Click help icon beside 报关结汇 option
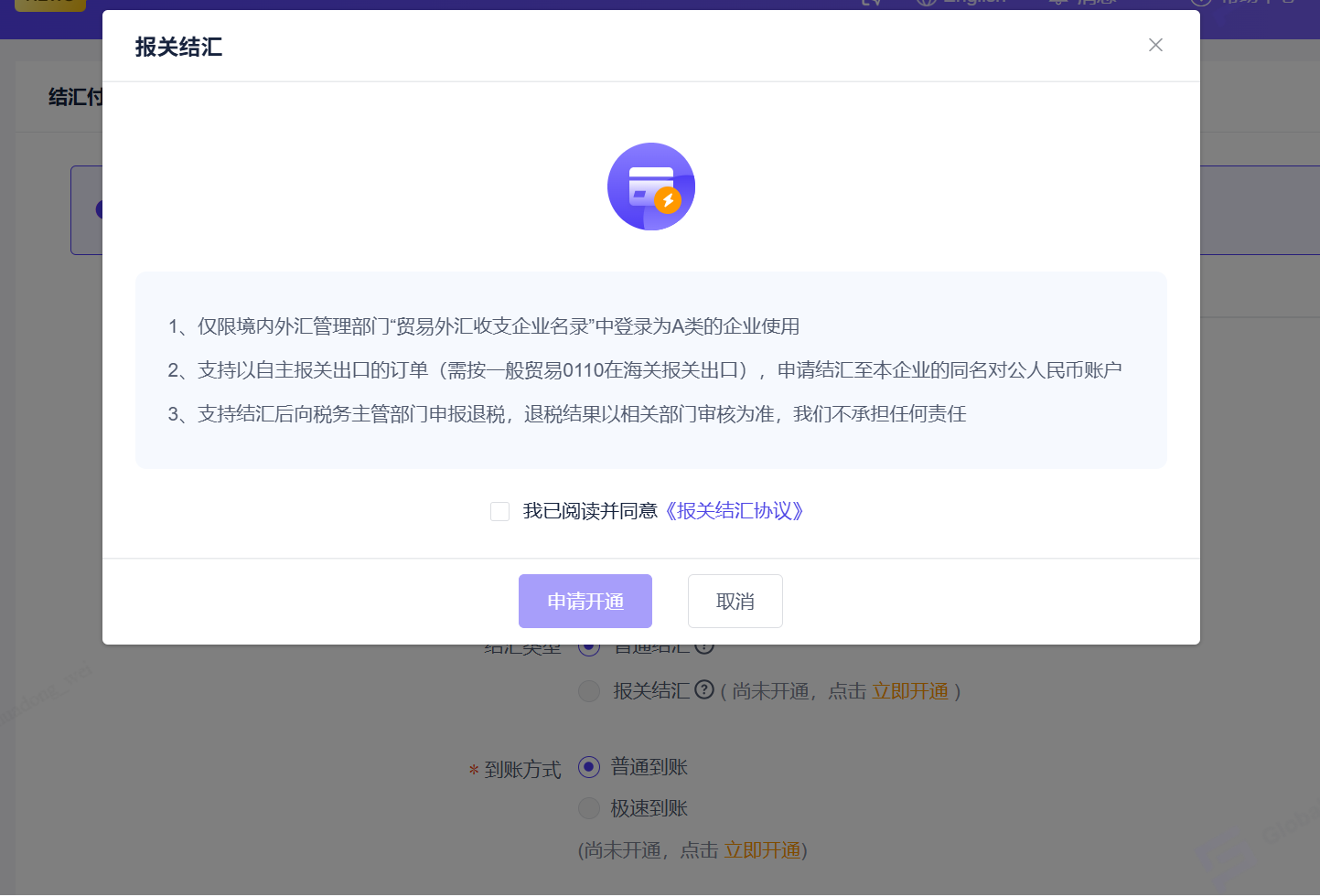Image resolution: width=1320 pixels, height=896 pixels. coord(703,690)
